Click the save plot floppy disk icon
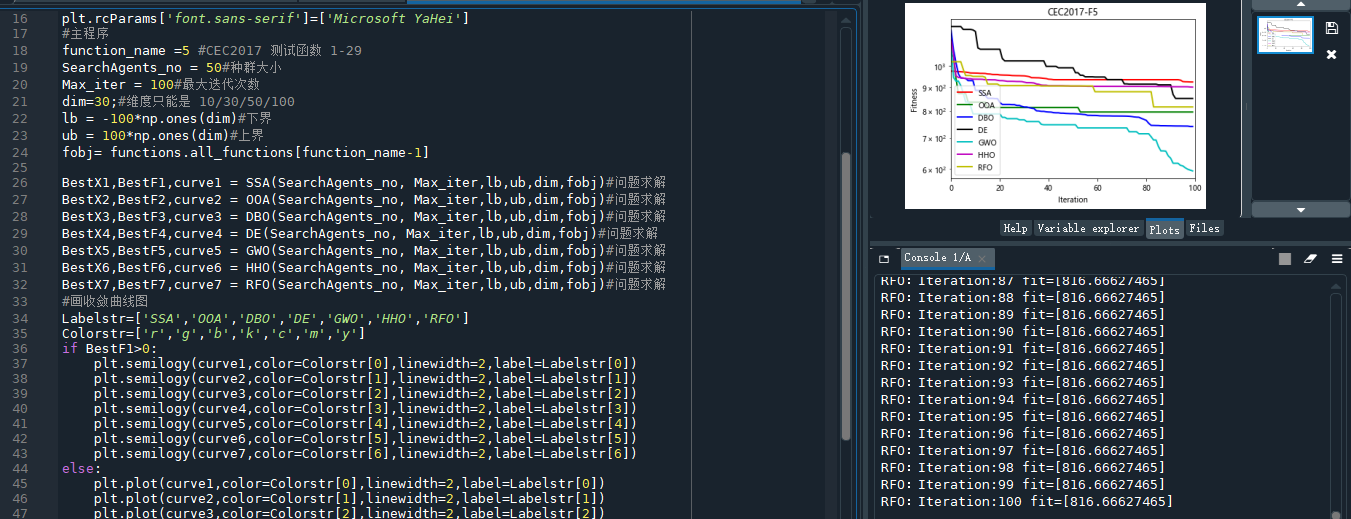This screenshot has height=519, width=1351. point(1331,28)
